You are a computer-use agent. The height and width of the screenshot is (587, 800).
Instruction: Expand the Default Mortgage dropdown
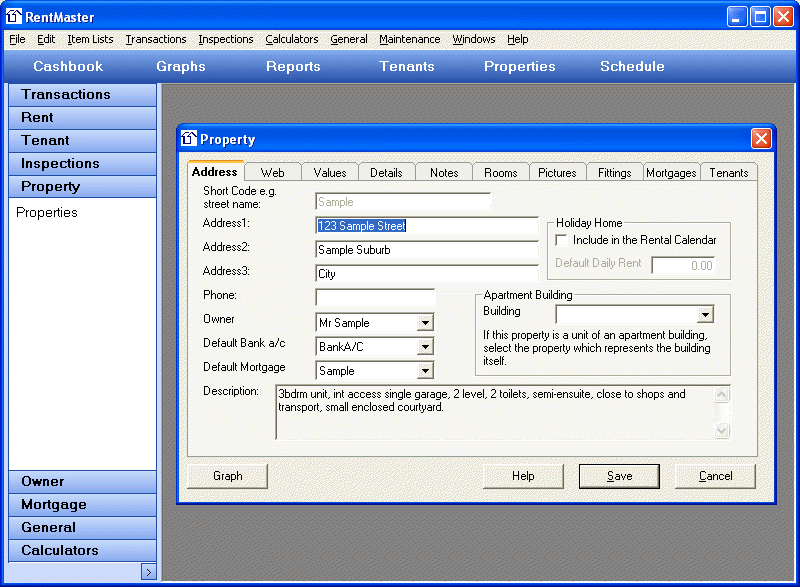(x=425, y=371)
